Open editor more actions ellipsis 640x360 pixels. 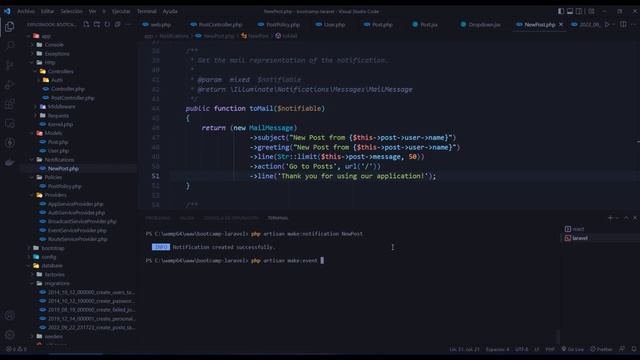tap(634, 24)
